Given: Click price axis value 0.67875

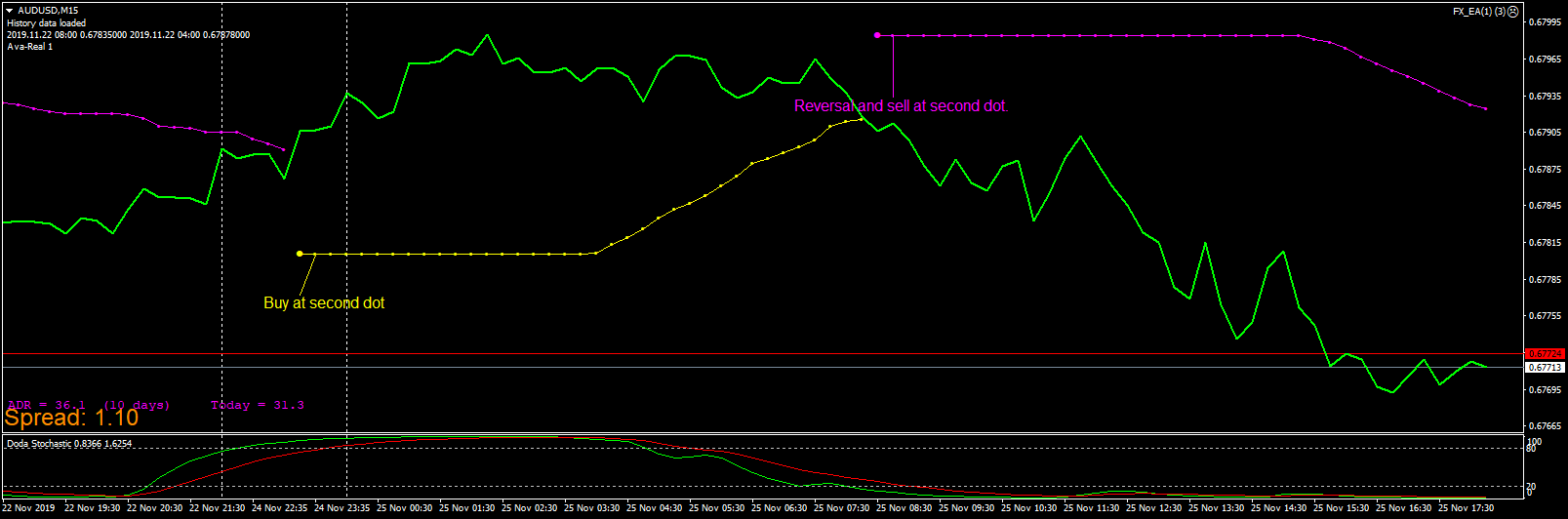Looking at the screenshot, I should click(x=1545, y=170).
